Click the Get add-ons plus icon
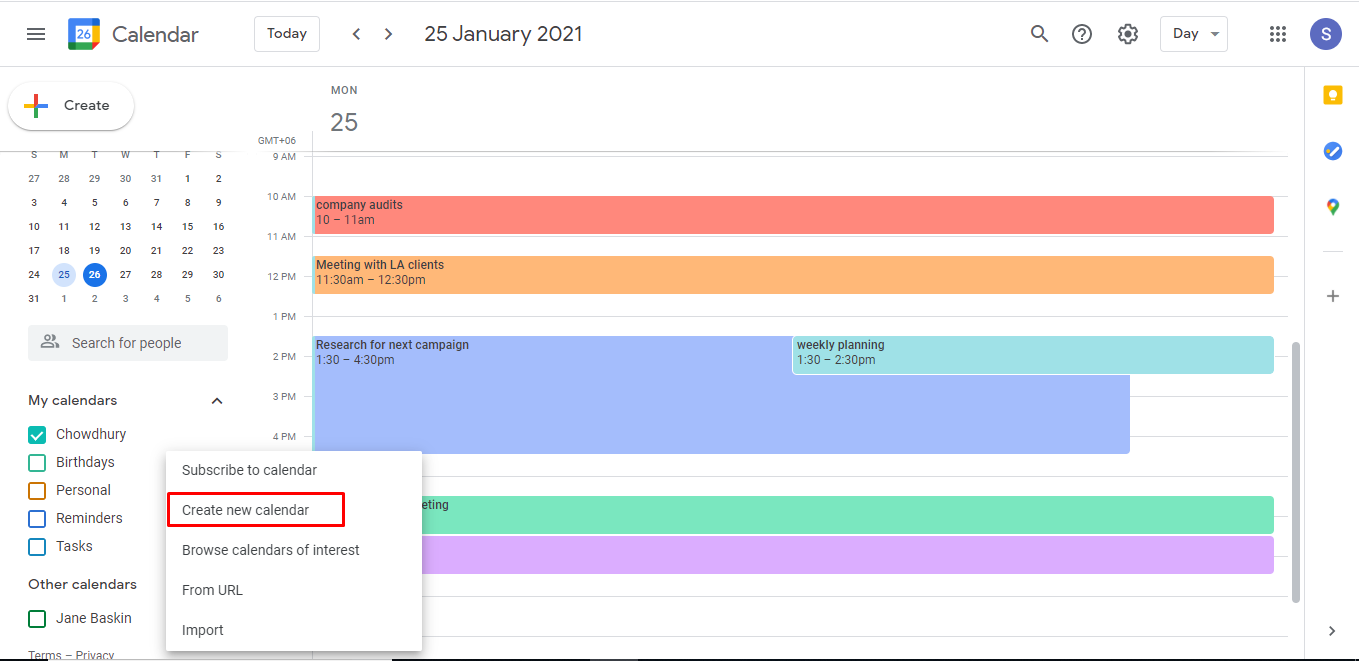This screenshot has height=661, width=1359. tap(1332, 296)
